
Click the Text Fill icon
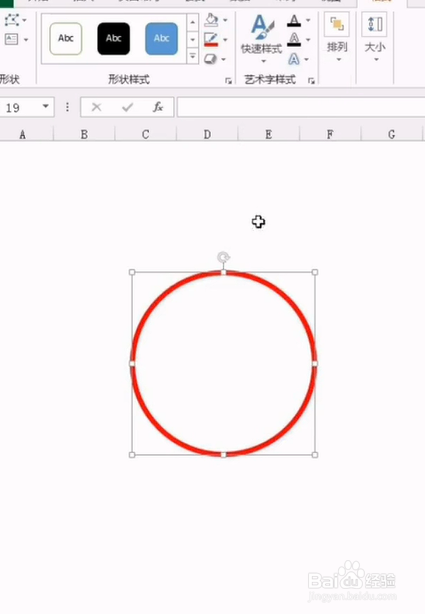pyautogui.click(x=294, y=20)
